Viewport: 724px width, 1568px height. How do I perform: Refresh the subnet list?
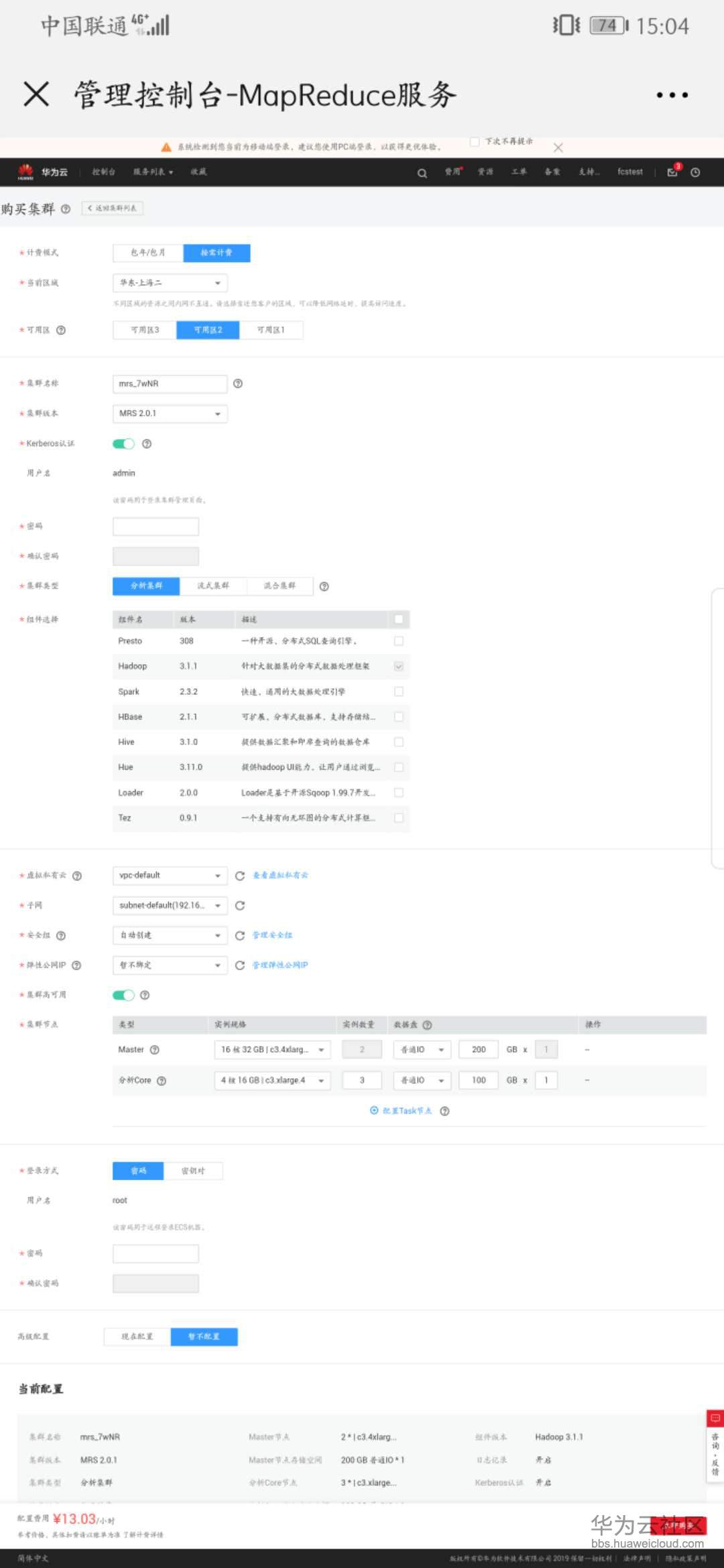[240, 906]
